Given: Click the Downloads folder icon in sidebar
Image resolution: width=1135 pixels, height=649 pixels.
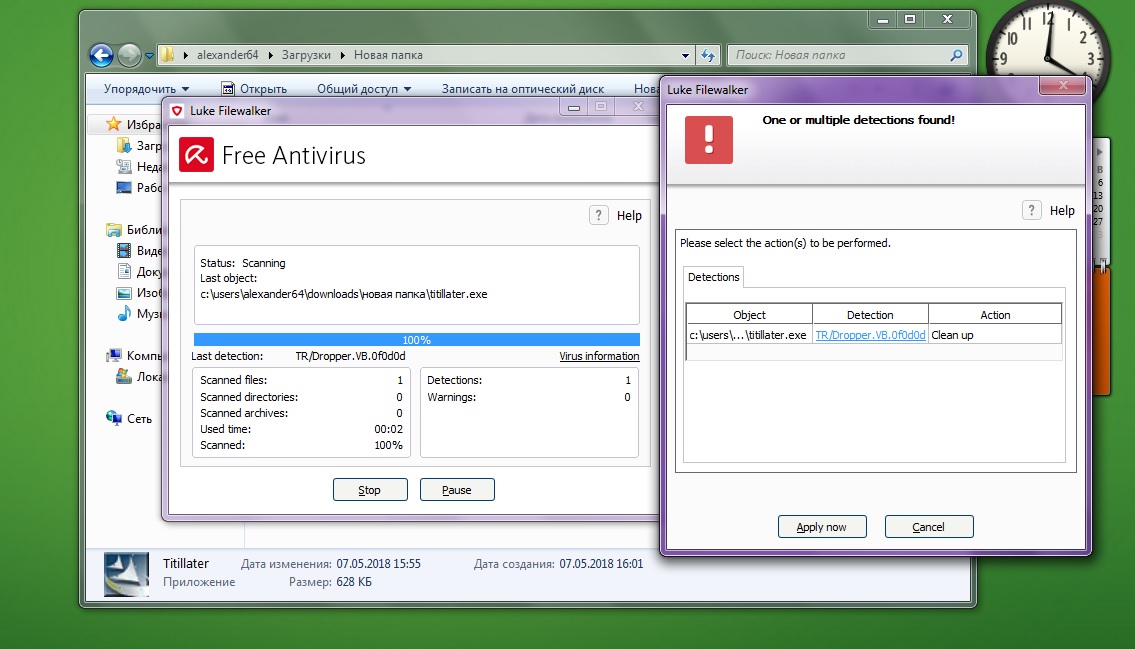Looking at the screenshot, I should click(124, 145).
